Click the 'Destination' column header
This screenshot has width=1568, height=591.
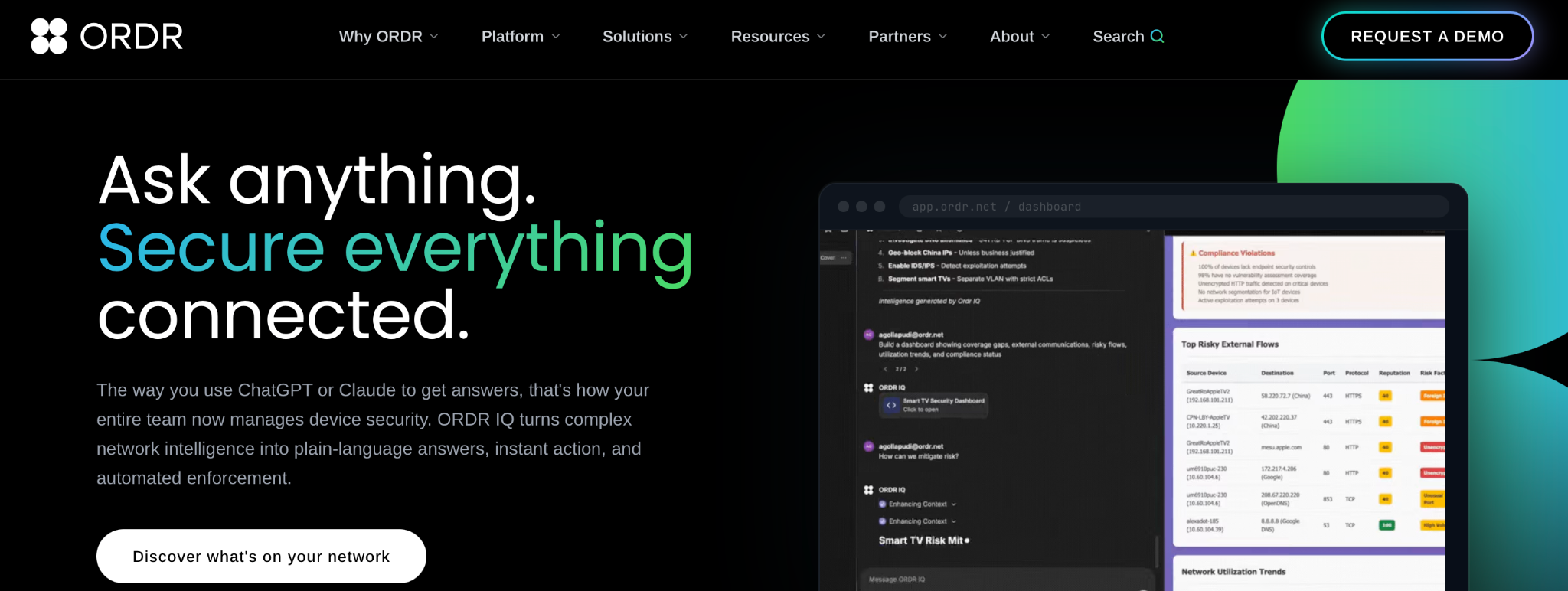(1277, 373)
